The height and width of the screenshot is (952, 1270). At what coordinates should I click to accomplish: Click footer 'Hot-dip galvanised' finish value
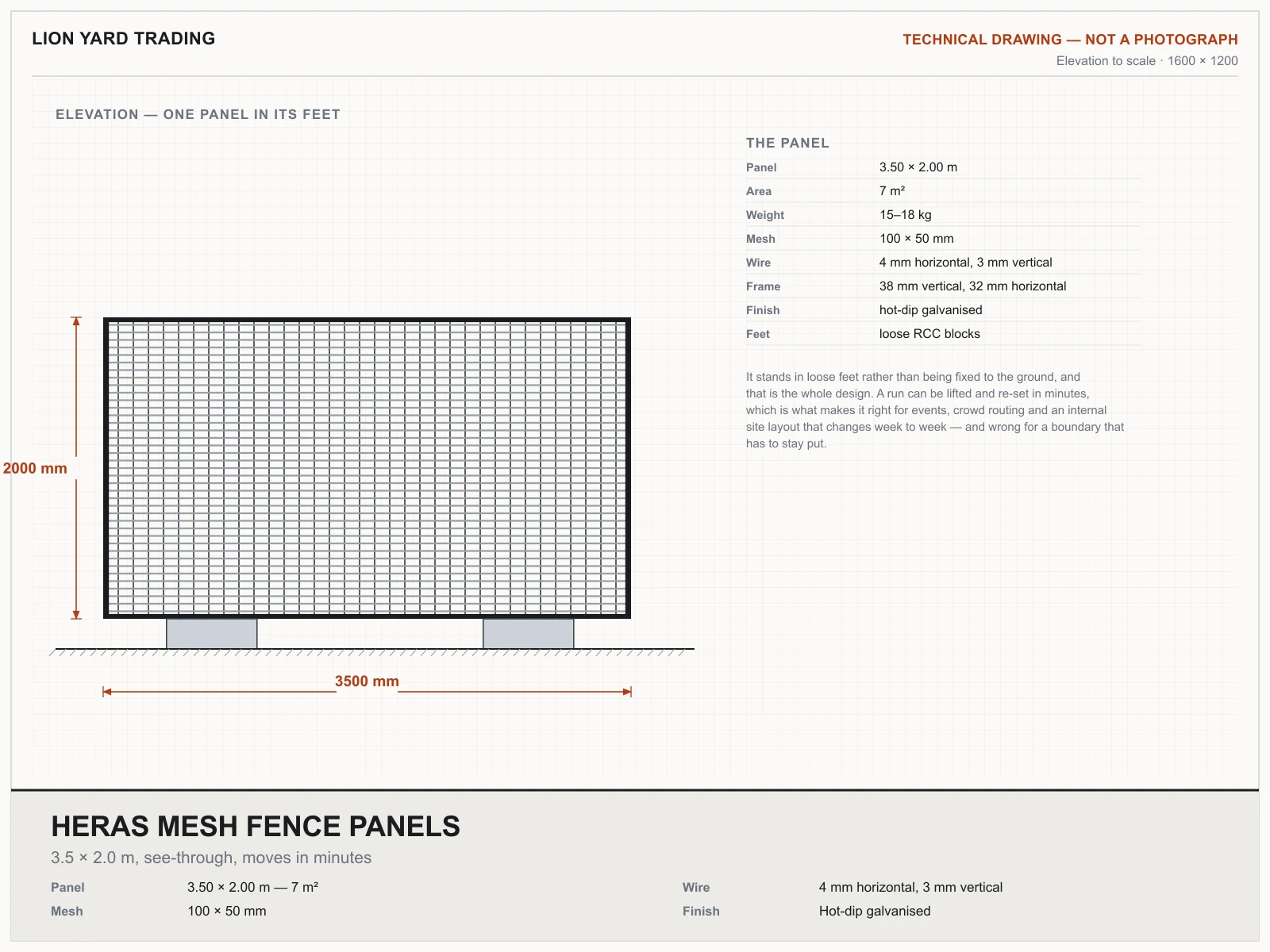tap(875, 912)
